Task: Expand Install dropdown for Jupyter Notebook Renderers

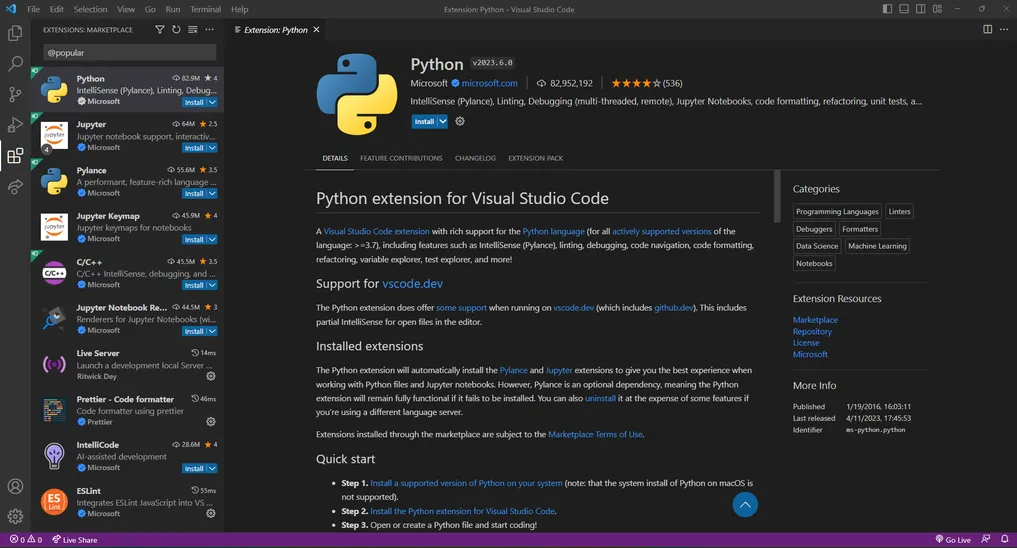Action: point(212,331)
